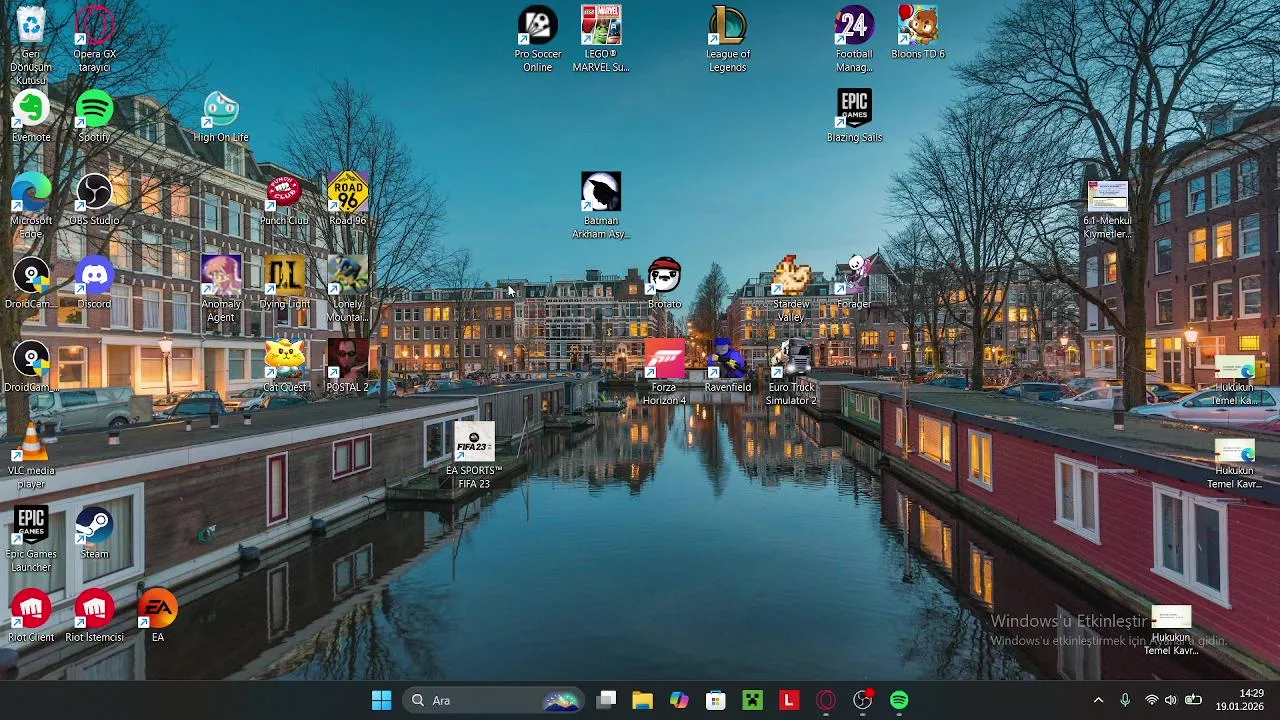
Task: Select League of Legends desktop icon
Action: coord(728,39)
